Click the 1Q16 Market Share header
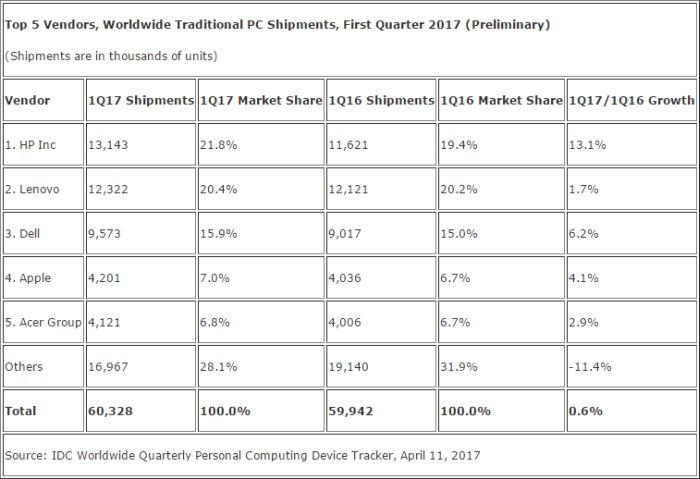Viewport: 700px width, 479px height. (x=501, y=100)
